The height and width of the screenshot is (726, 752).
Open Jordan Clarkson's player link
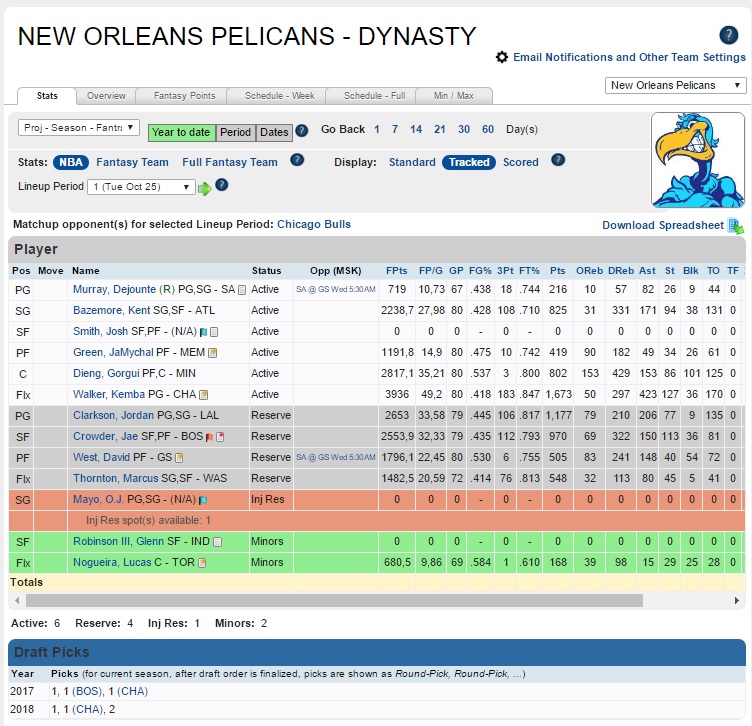114,415
